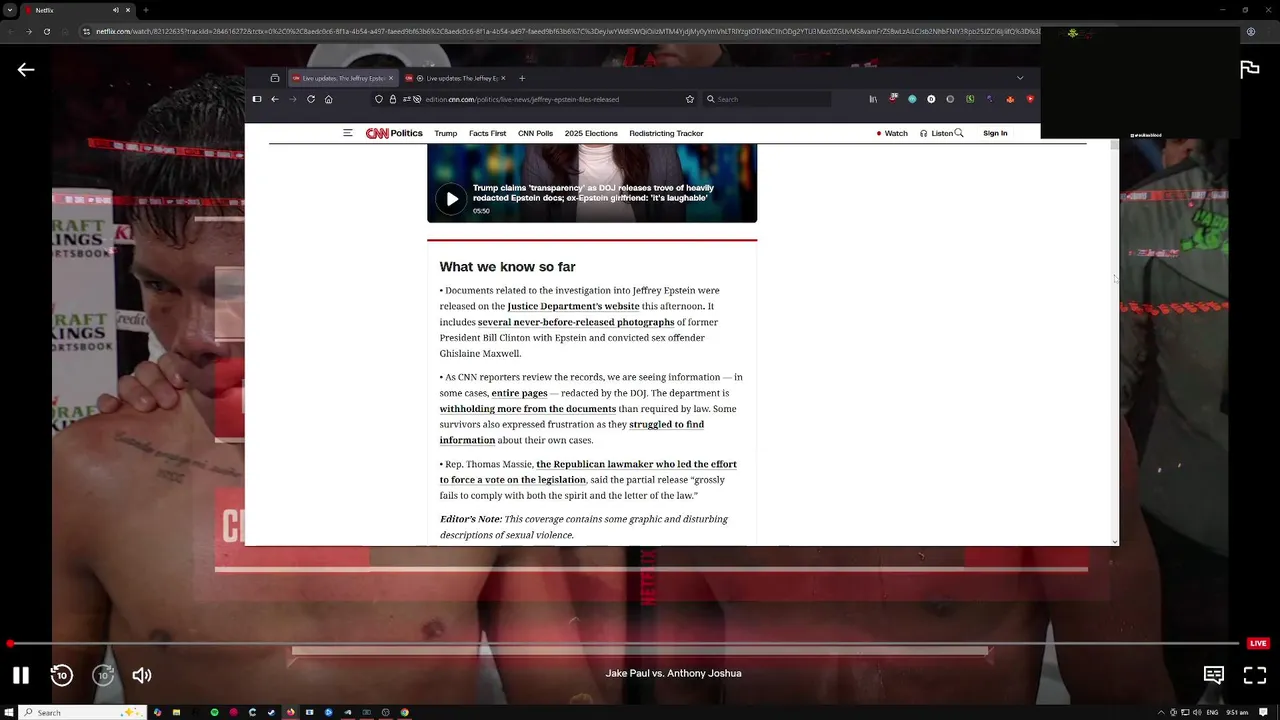Click Netflix back arrow to exit player

26,69
